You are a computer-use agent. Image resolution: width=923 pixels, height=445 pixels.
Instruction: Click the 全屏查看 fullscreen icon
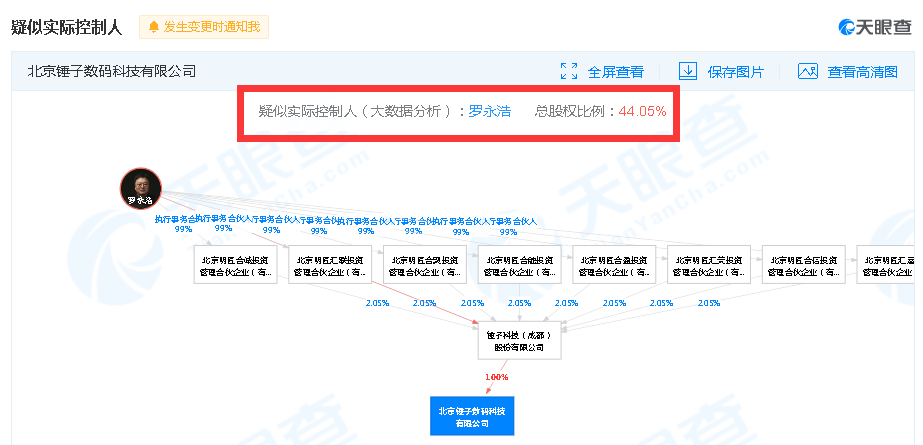[569, 71]
